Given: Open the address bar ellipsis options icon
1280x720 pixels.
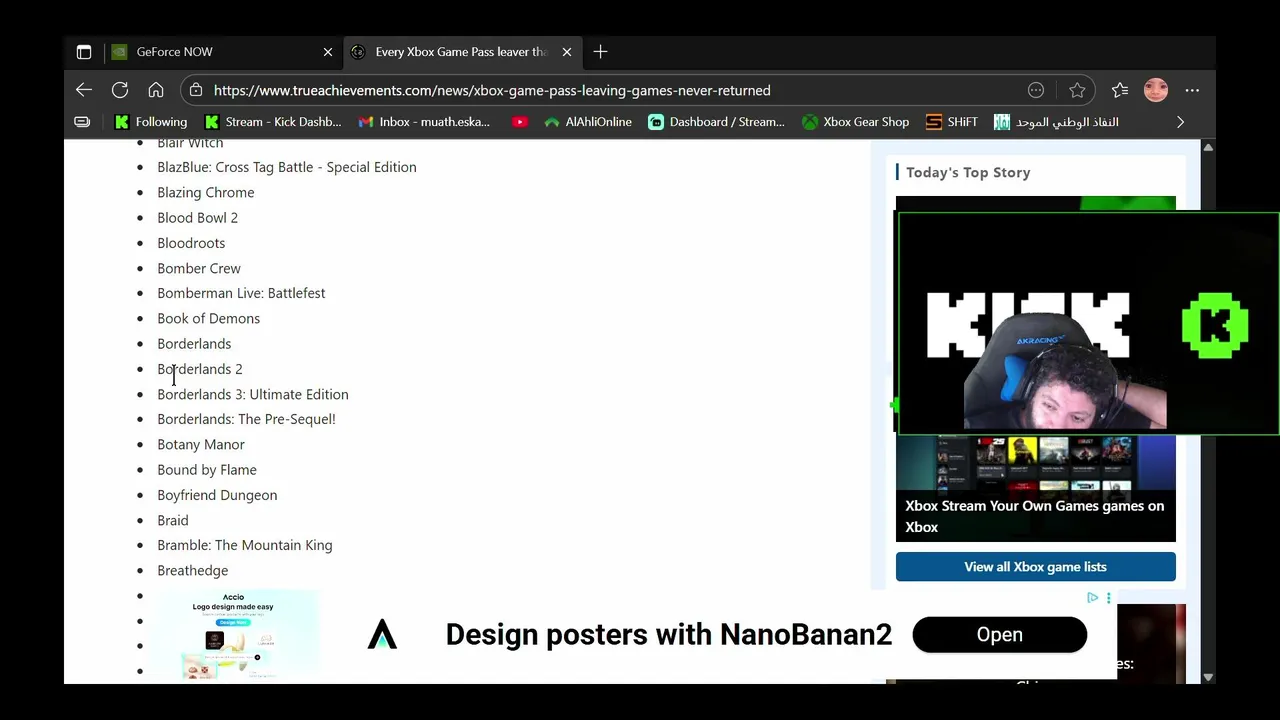Looking at the screenshot, I should [1036, 90].
